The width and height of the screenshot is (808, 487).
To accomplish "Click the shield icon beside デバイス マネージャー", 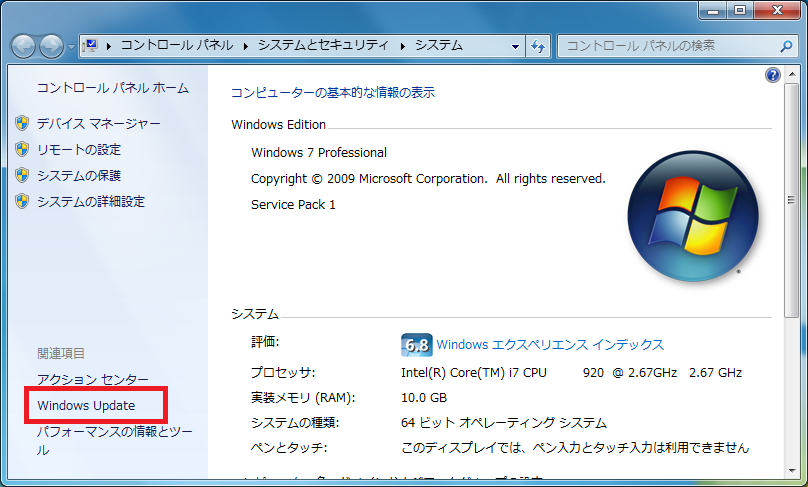I will click(x=22, y=123).
